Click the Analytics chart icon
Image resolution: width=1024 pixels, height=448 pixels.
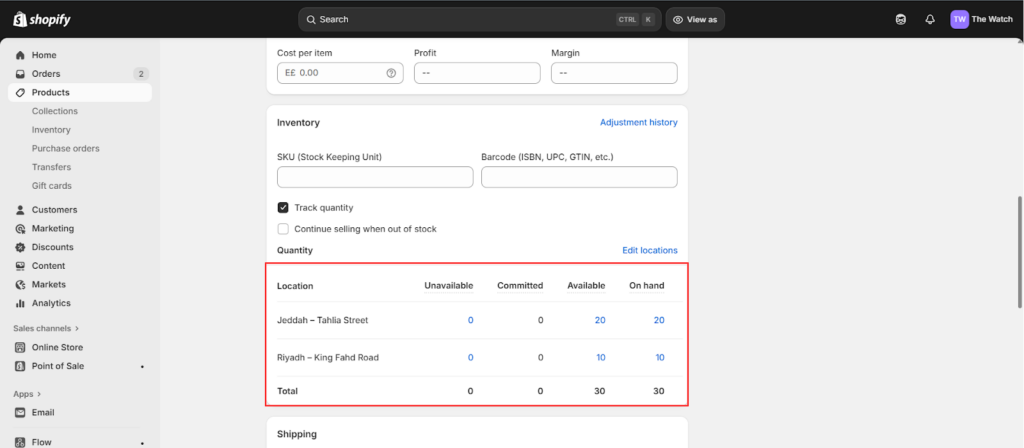(20, 303)
